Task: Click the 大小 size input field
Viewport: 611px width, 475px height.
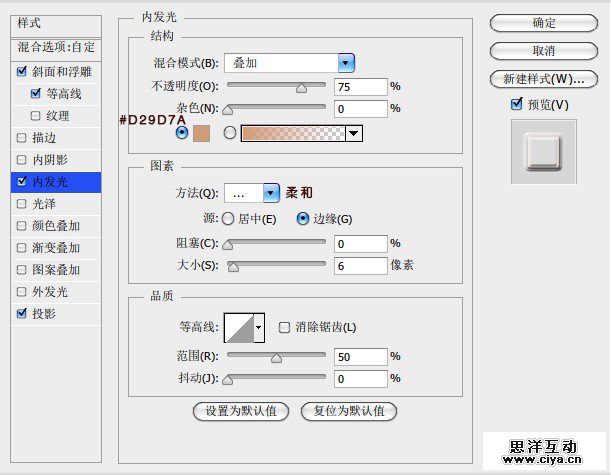Action: point(360,266)
